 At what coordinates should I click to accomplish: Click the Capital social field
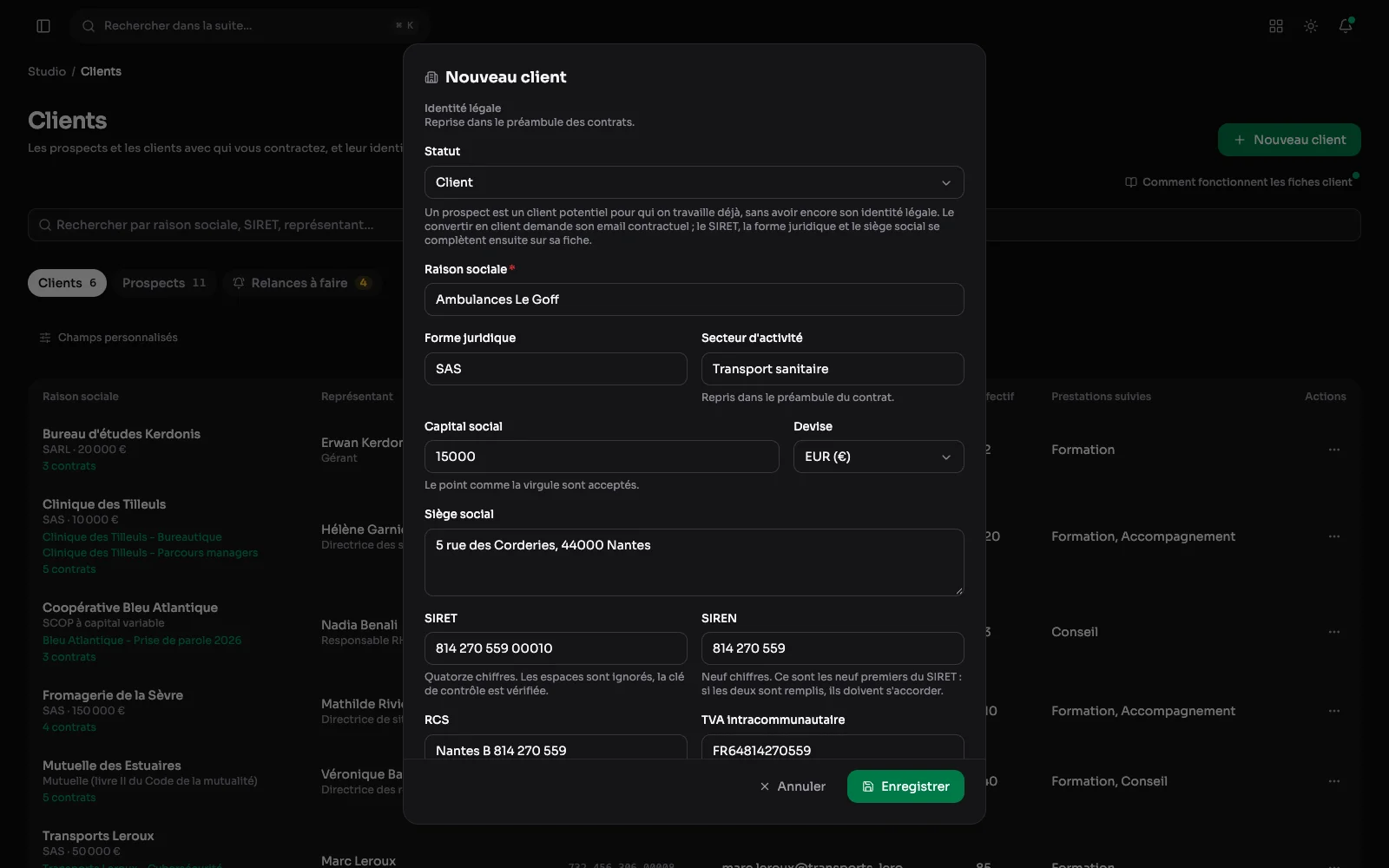click(x=602, y=457)
